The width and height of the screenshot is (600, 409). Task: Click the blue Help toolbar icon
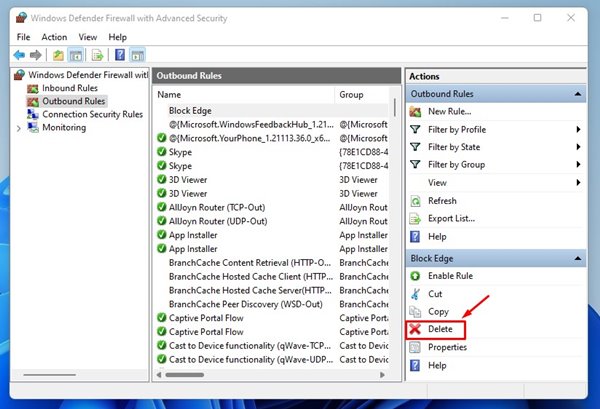click(120, 55)
